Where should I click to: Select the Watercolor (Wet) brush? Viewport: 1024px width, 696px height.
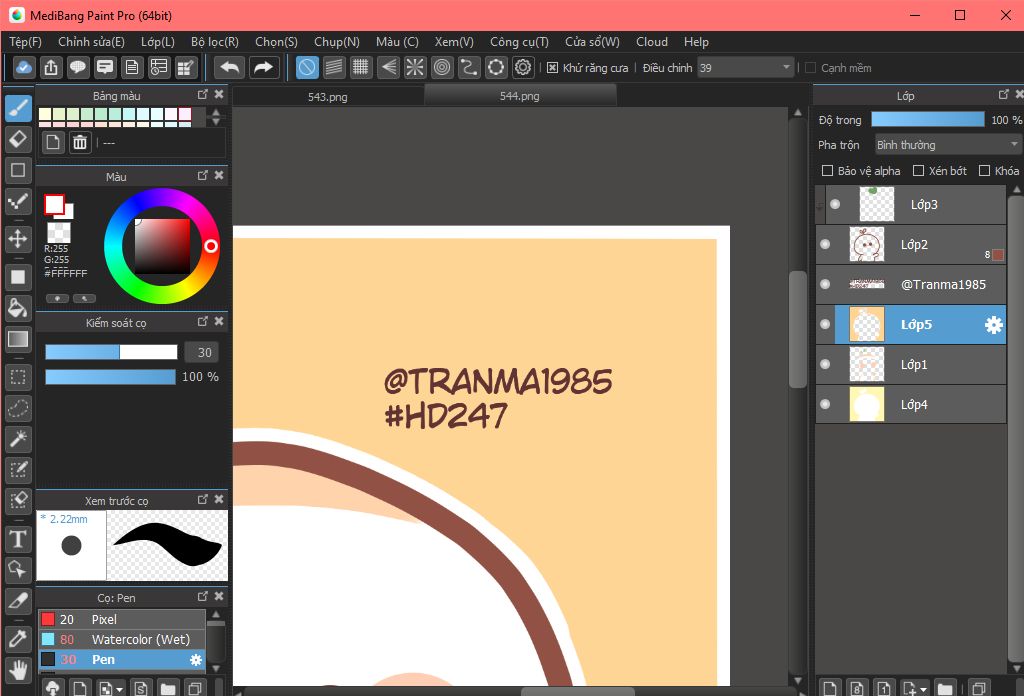coord(122,639)
